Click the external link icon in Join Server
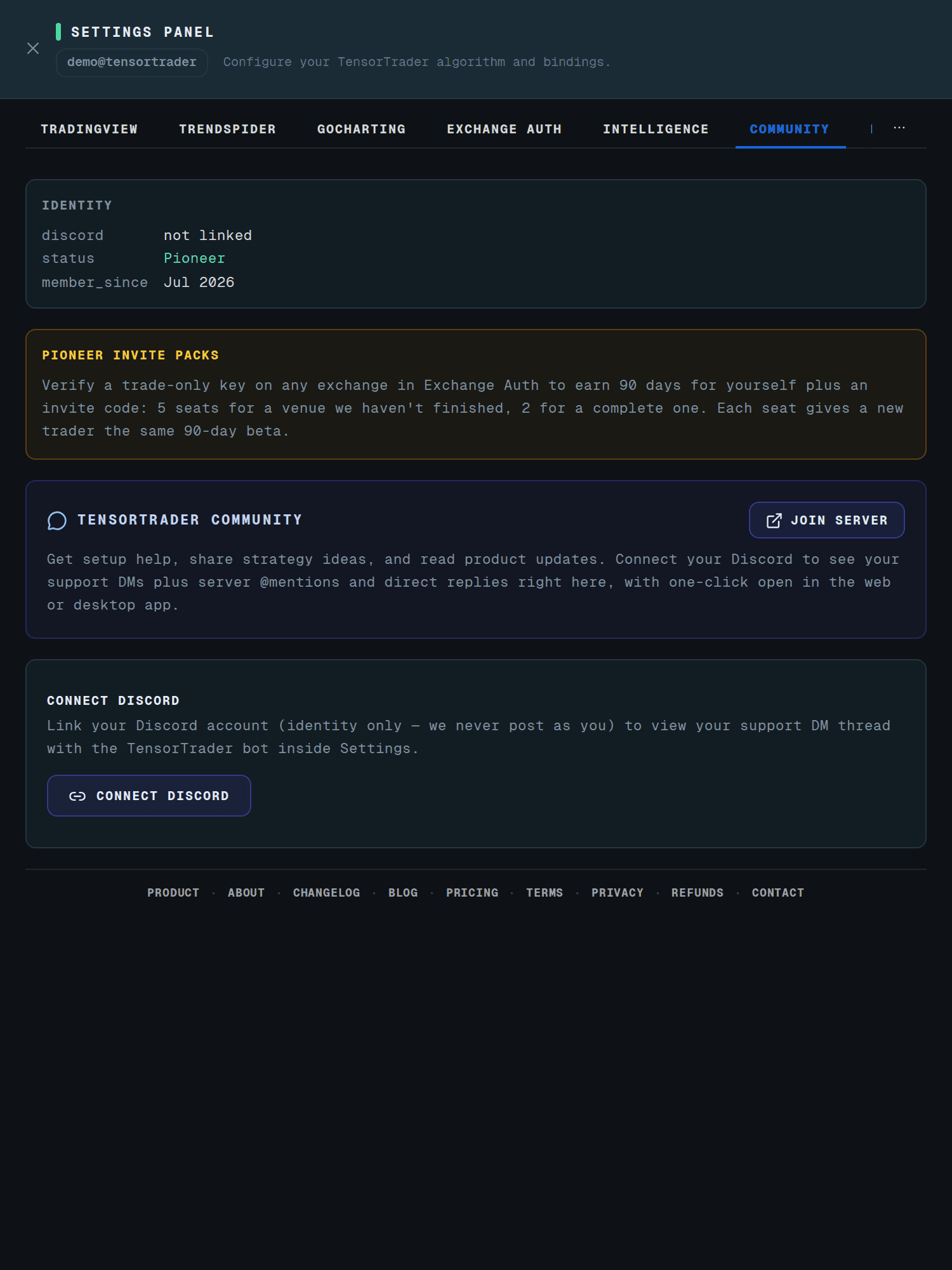Screen dimensions: 952x1270 (x=774, y=521)
